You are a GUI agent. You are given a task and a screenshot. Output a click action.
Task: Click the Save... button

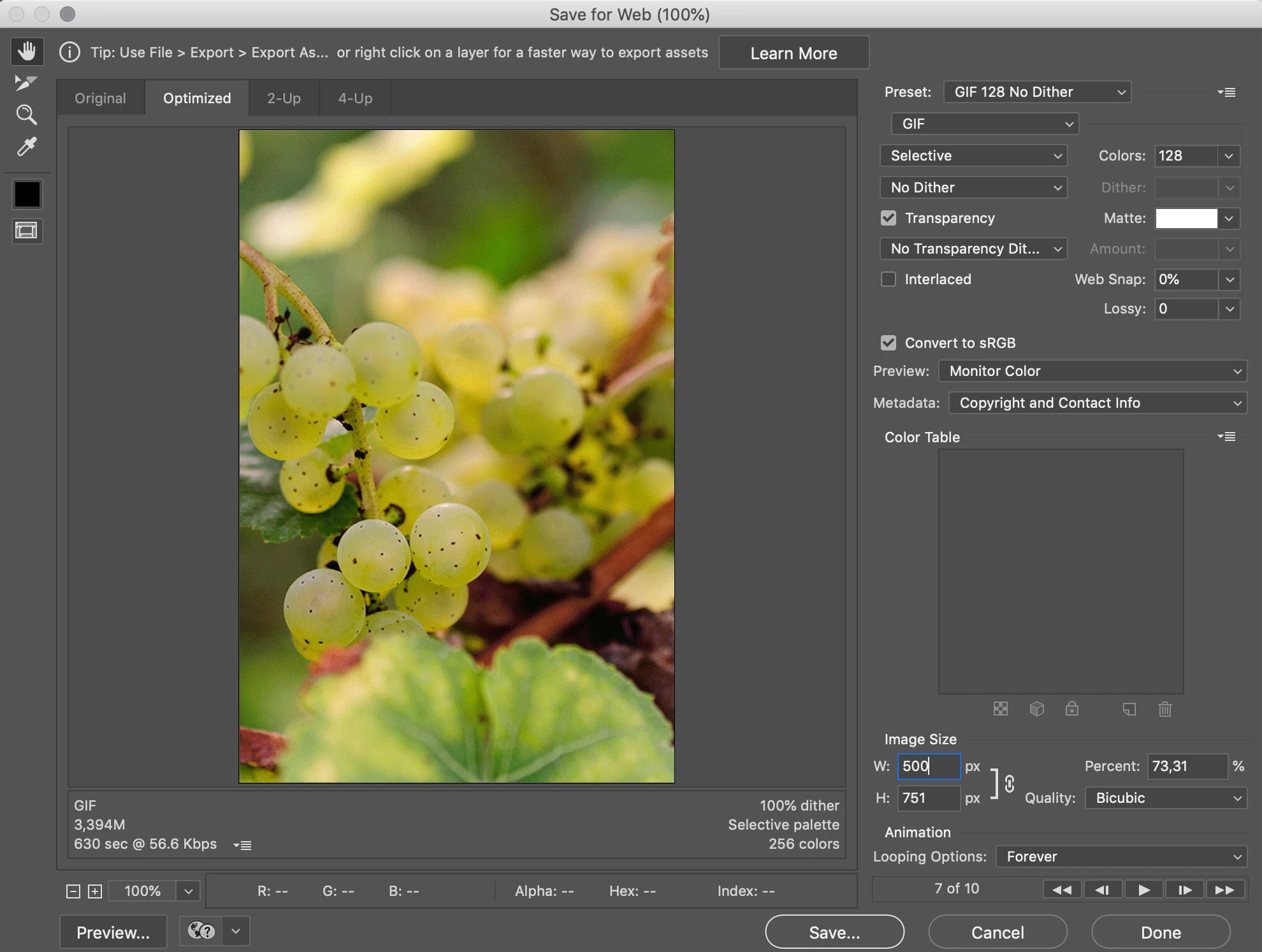point(834,932)
